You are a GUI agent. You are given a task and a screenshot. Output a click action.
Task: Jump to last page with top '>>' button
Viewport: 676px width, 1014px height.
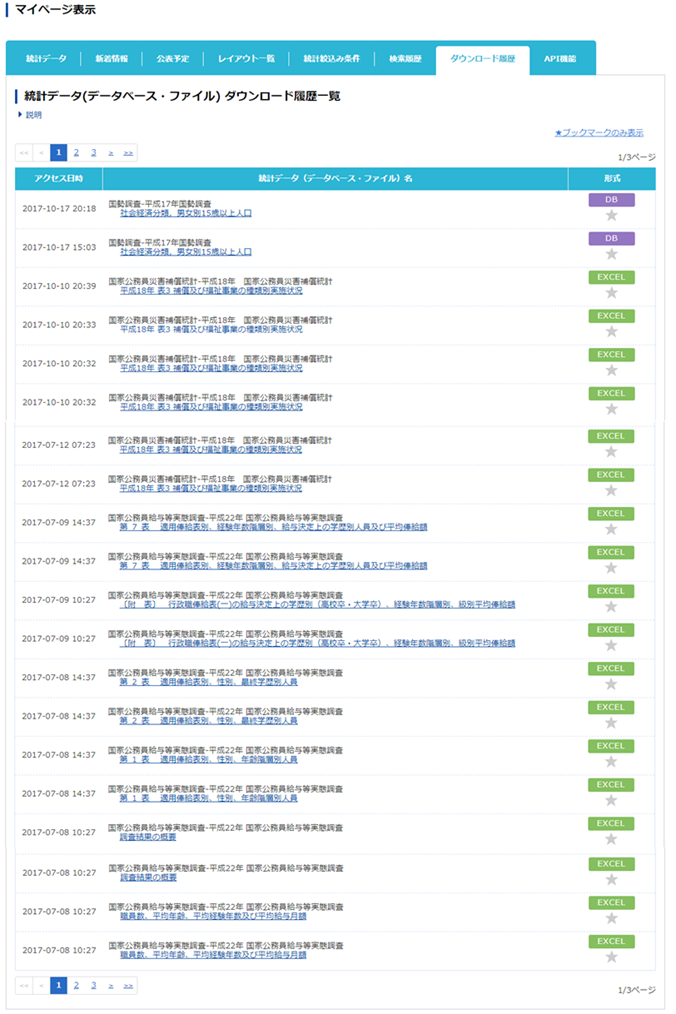click(128, 153)
